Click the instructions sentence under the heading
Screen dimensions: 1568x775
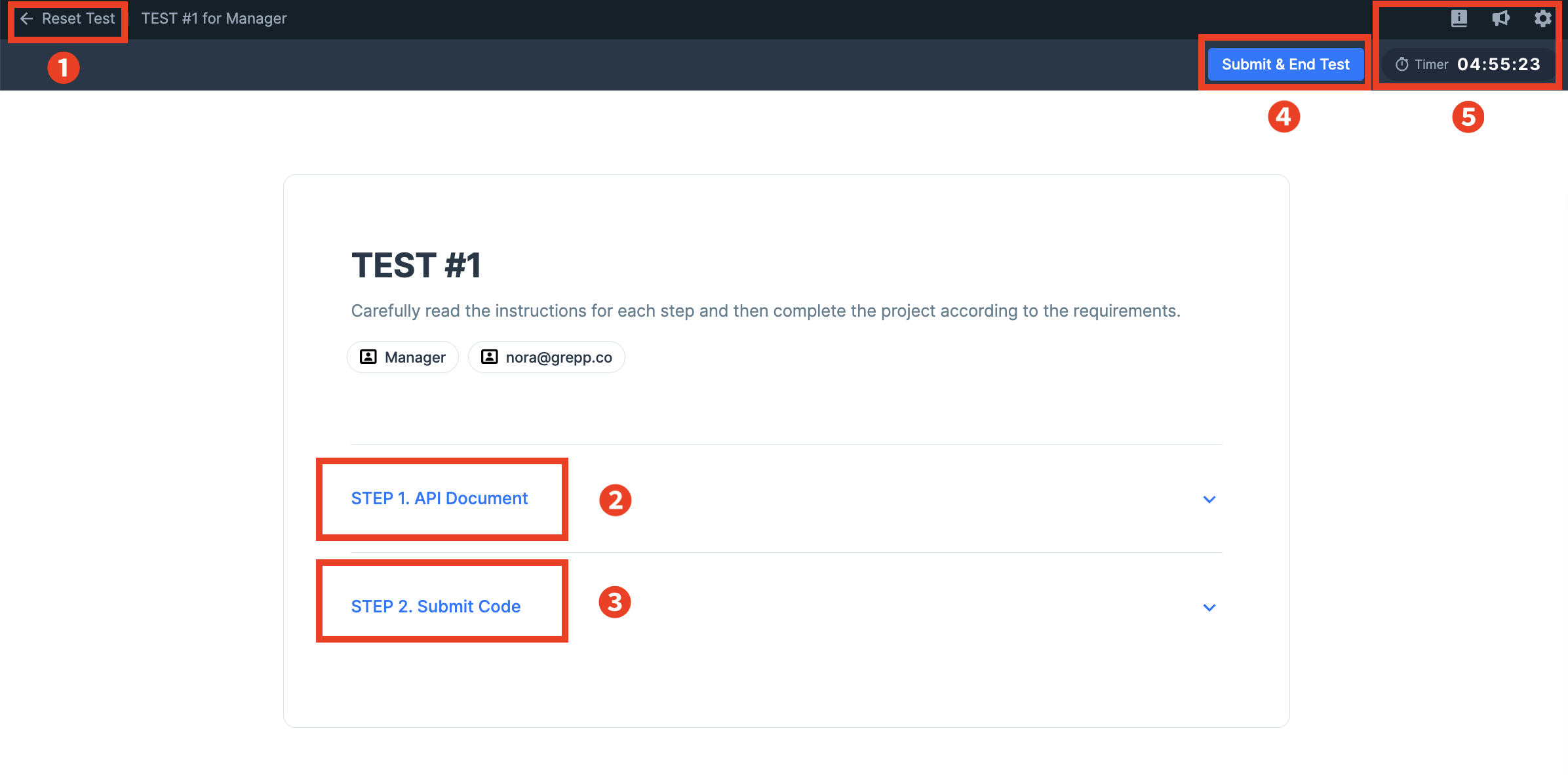coord(766,311)
